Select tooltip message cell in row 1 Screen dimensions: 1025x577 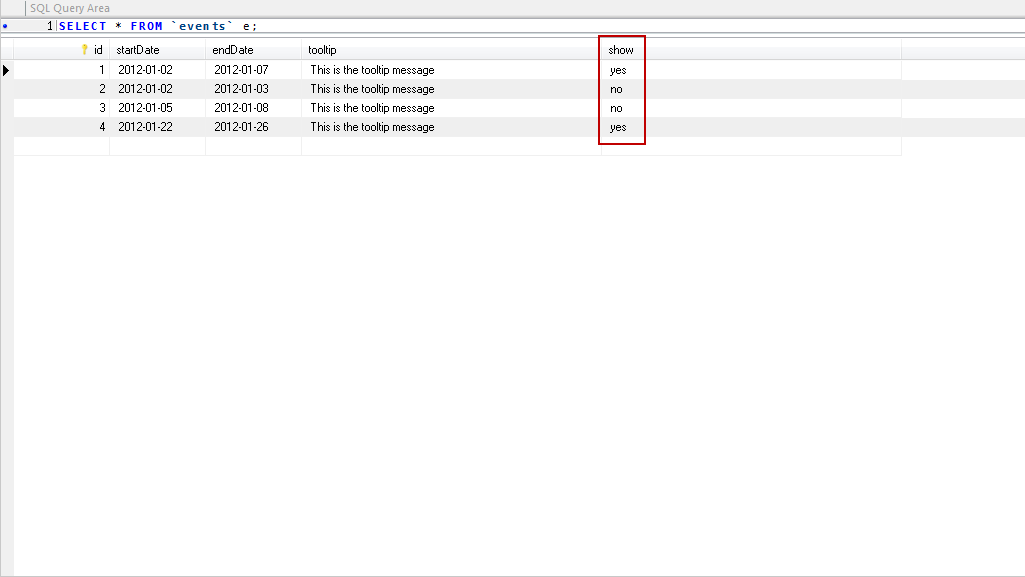451,70
